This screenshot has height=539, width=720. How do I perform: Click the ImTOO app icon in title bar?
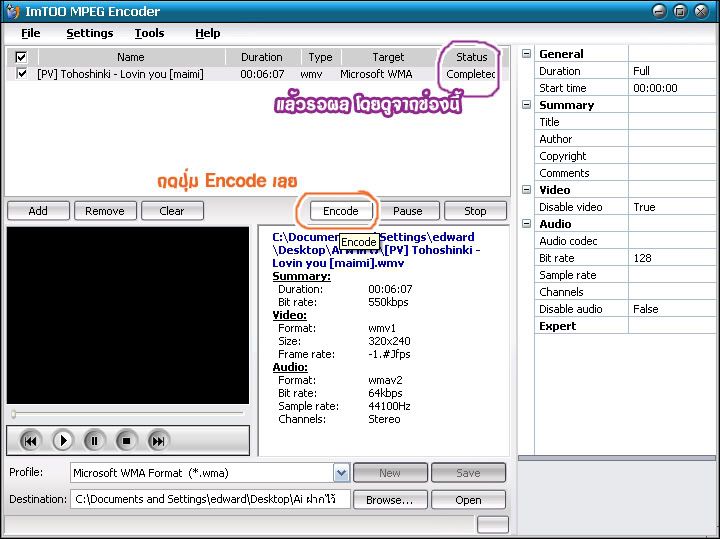tap(12, 11)
